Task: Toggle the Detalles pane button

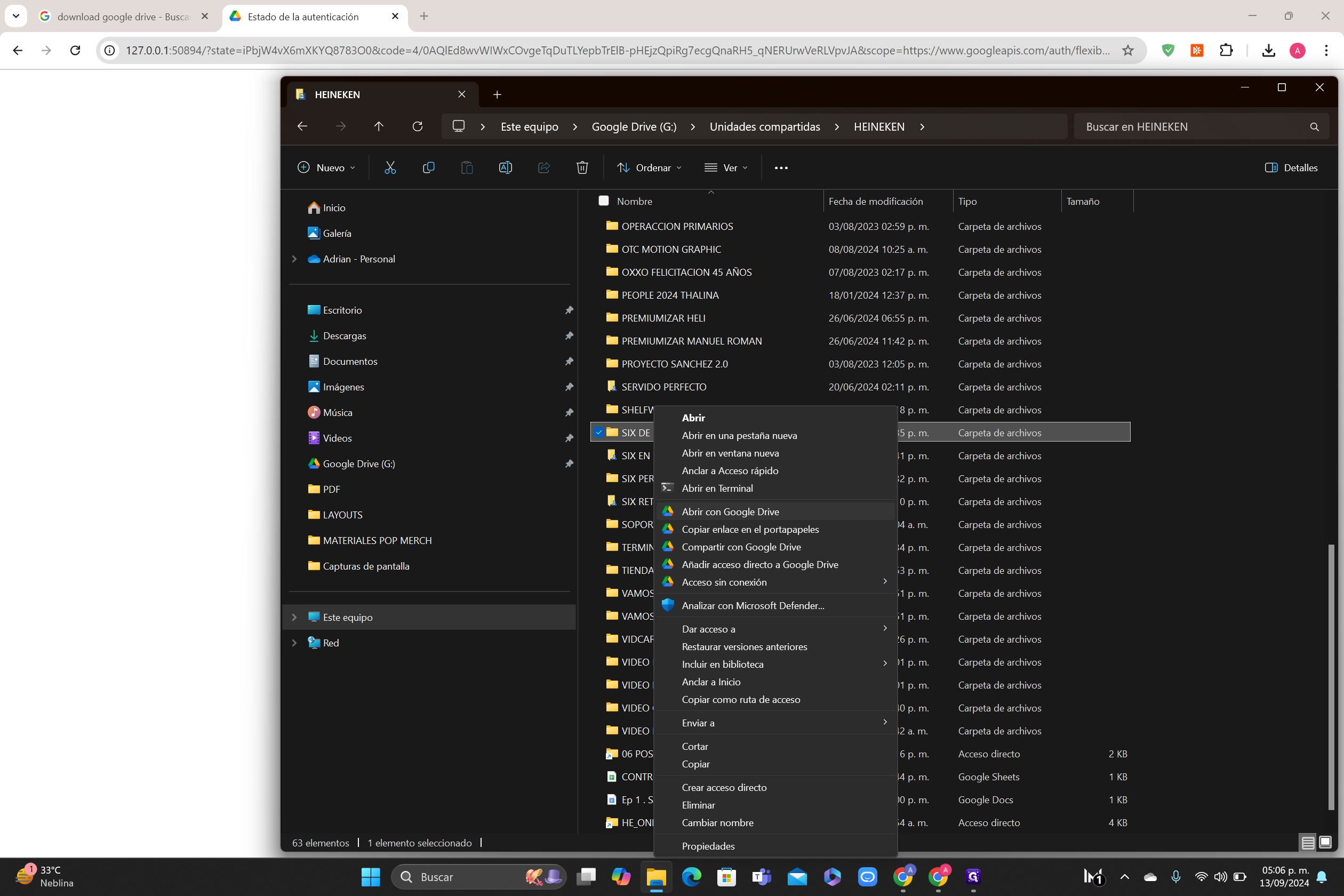Action: [1291, 167]
